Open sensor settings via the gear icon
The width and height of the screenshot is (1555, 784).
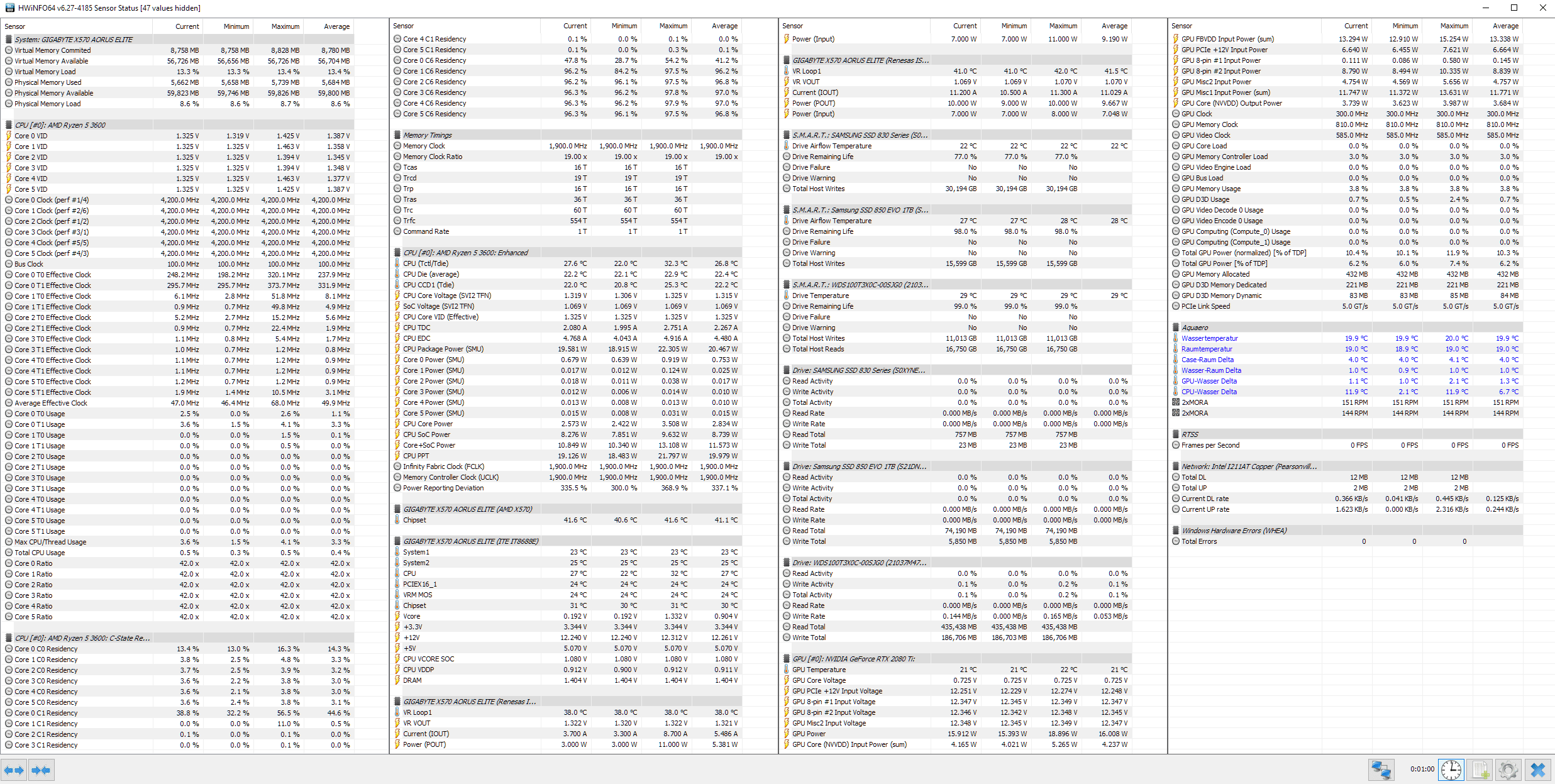pos(1508,770)
